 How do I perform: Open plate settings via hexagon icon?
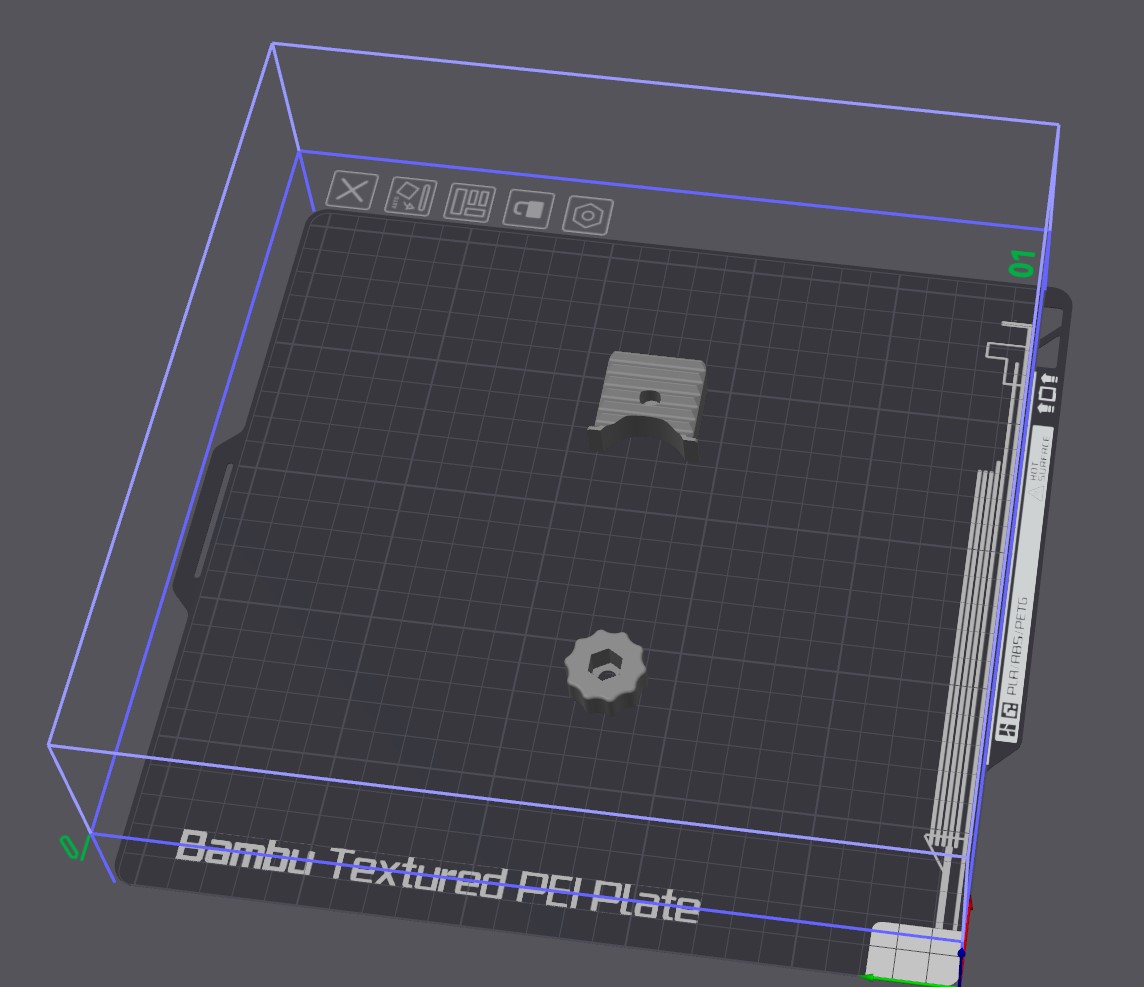tap(588, 216)
